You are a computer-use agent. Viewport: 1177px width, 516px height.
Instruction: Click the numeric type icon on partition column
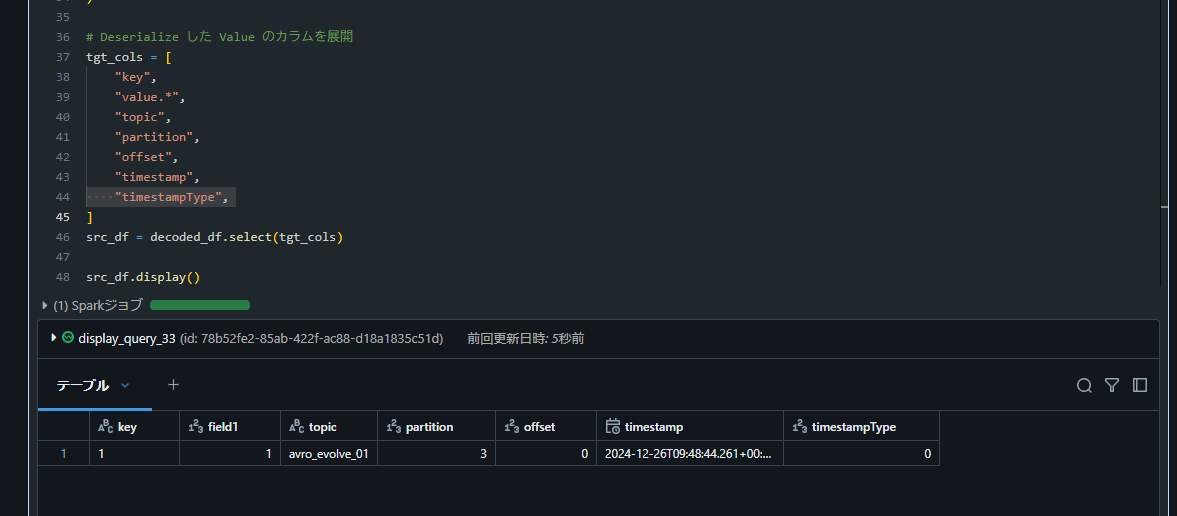point(393,427)
